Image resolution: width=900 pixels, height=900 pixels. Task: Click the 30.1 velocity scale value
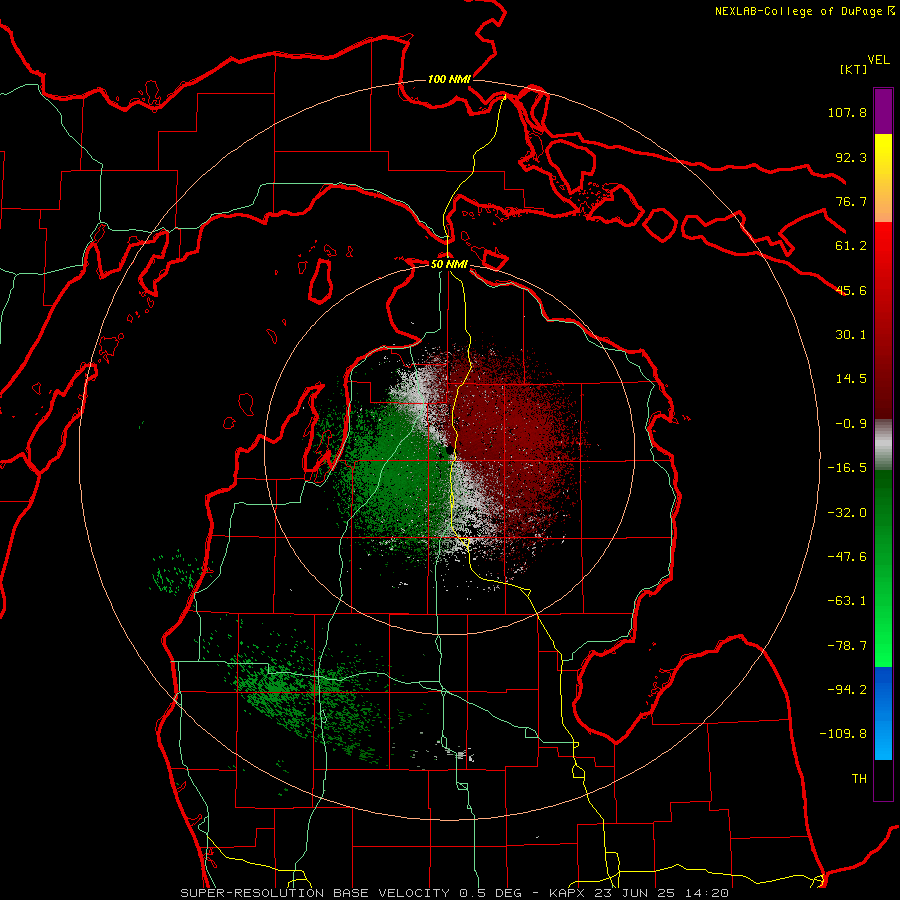point(851,335)
